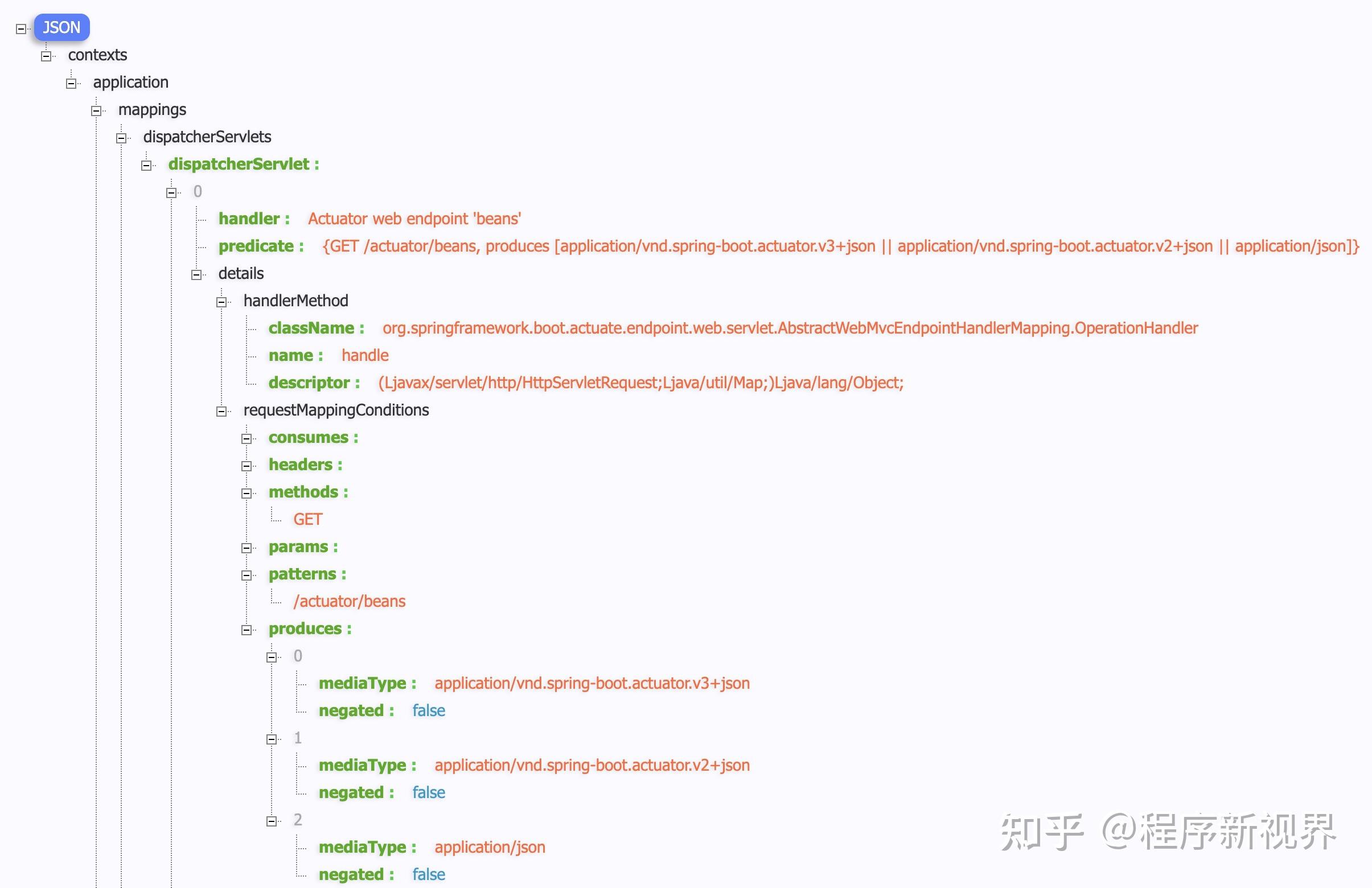Select the /actuator/beans pattern value
This screenshot has width=1372, height=888.
[x=349, y=601]
